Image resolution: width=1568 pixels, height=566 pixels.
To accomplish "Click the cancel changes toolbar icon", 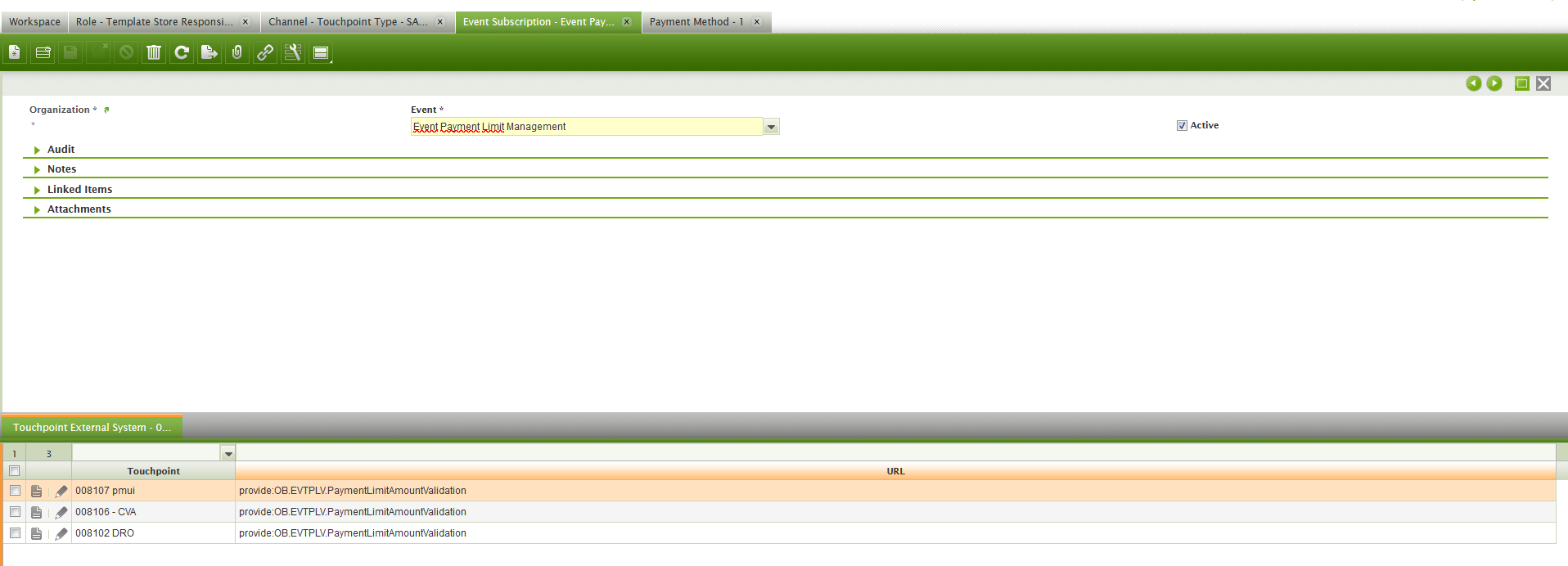I will [127, 52].
